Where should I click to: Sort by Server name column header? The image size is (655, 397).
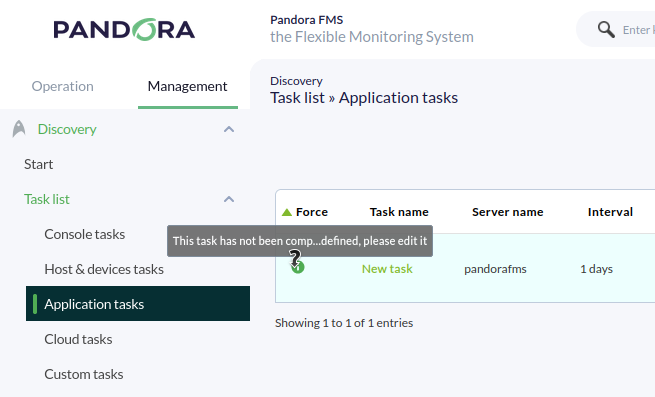508,212
